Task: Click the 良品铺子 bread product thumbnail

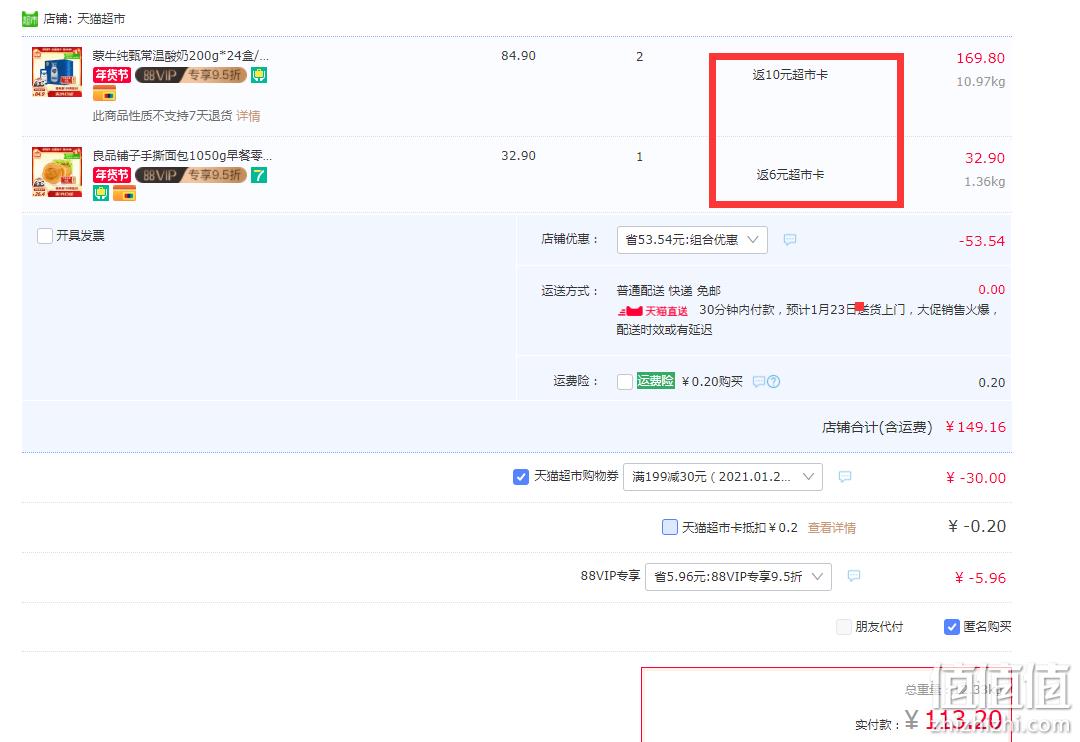Action: (57, 172)
